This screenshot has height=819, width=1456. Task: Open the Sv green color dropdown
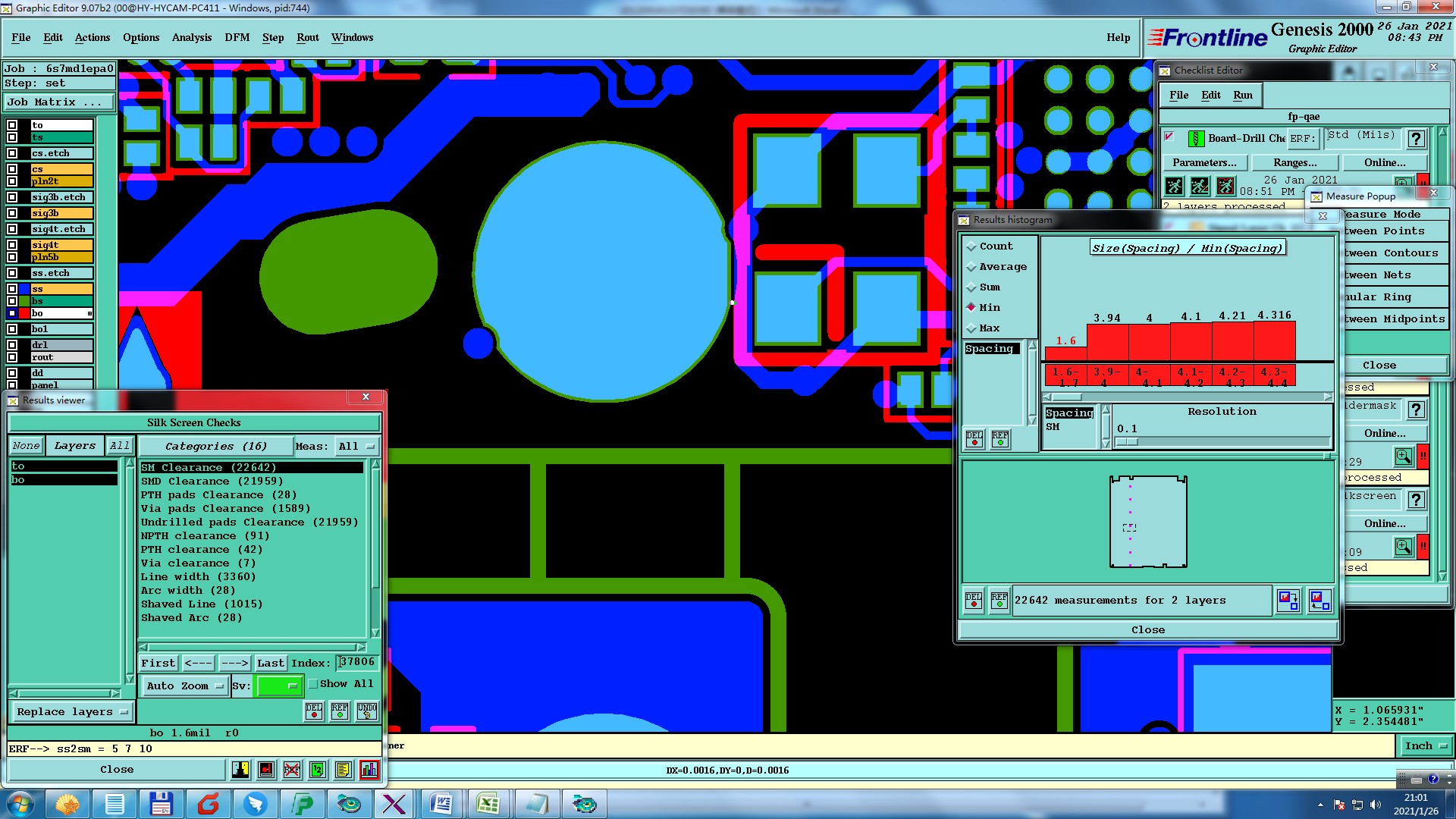[x=279, y=686]
